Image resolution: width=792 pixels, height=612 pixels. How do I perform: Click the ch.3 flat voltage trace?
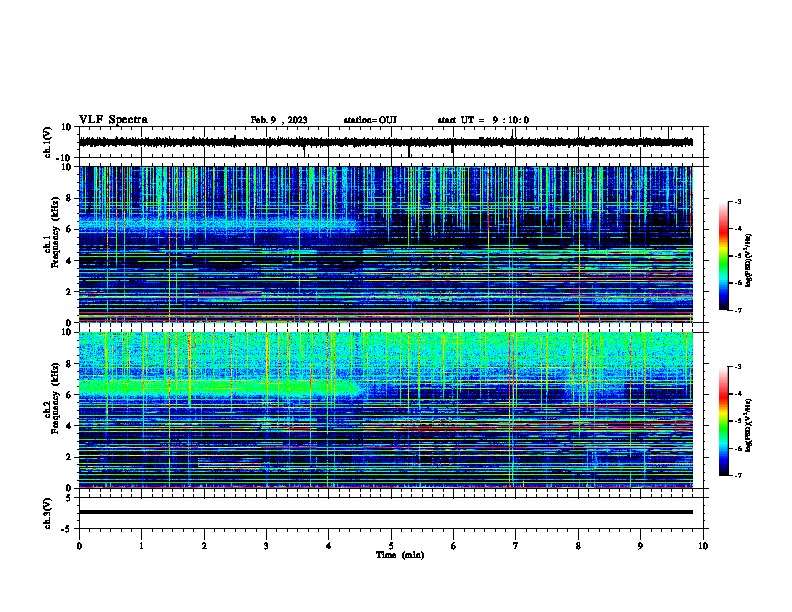tap(386, 512)
